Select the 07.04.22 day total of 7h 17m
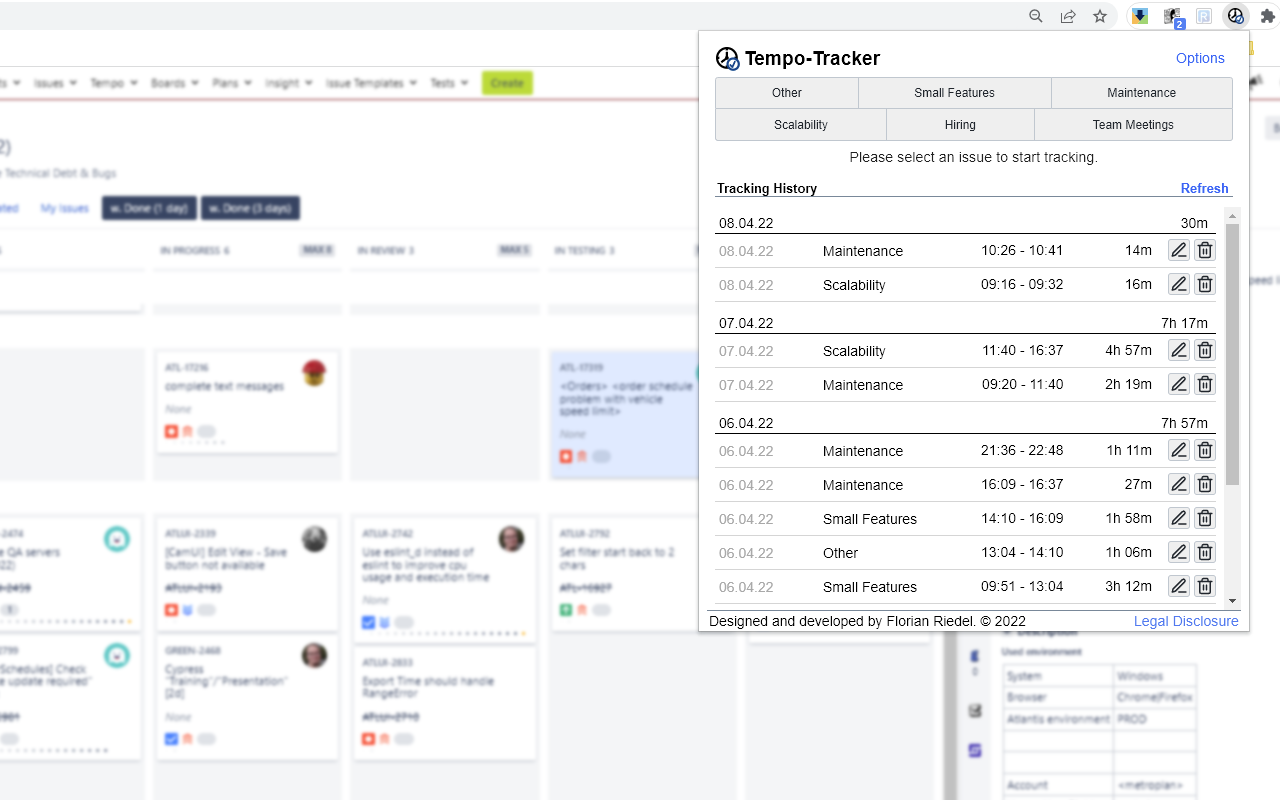Screen dimensions: 1280x800 (x=1184, y=323)
